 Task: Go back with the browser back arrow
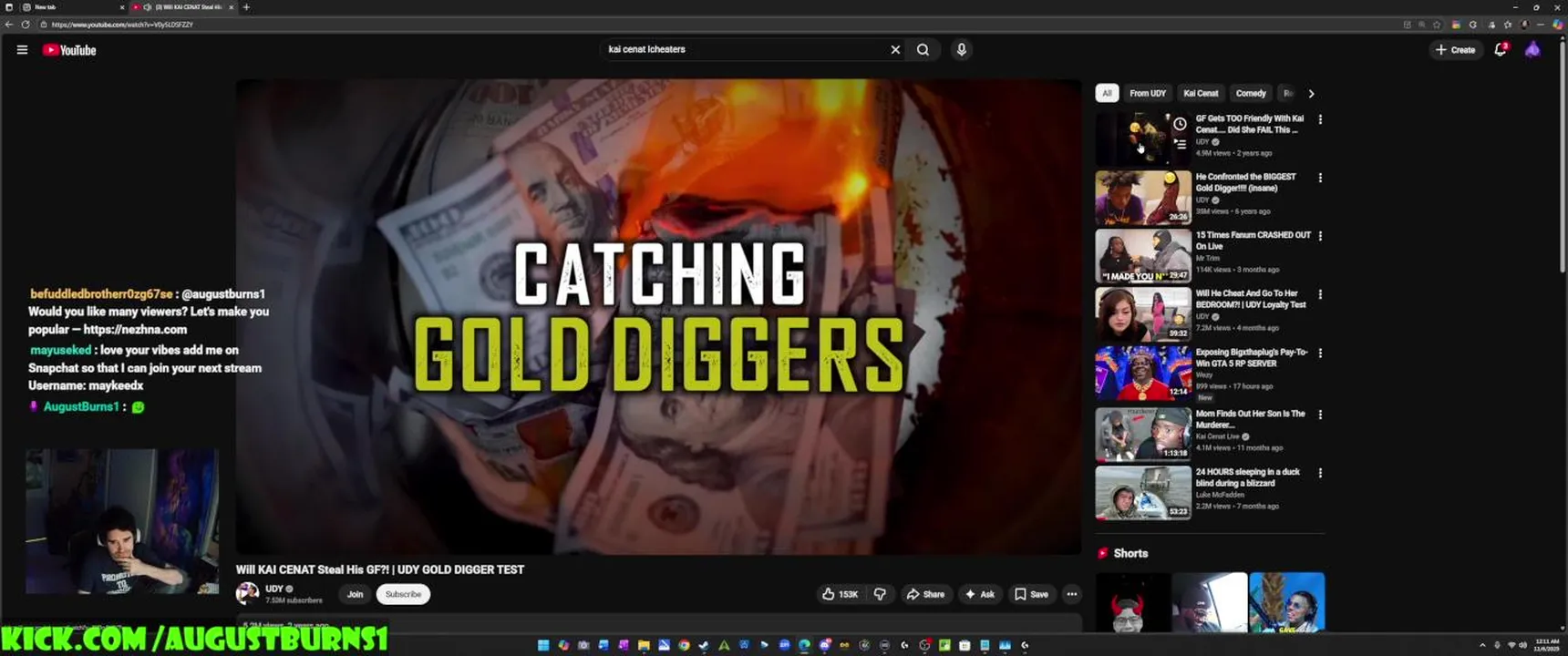pos(9,25)
